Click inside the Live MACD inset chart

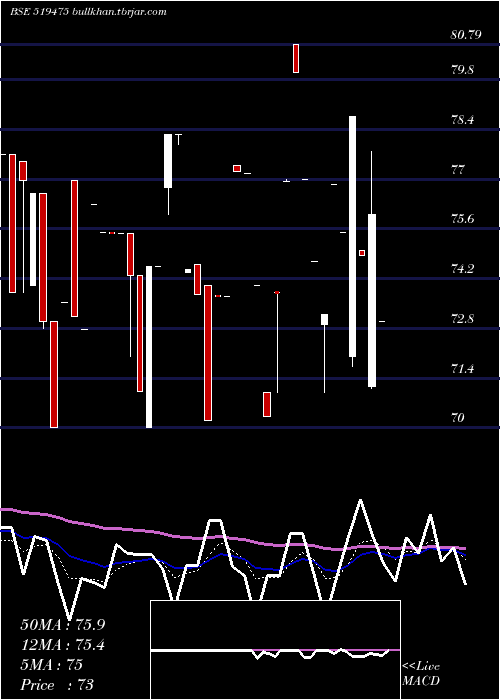(275, 650)
